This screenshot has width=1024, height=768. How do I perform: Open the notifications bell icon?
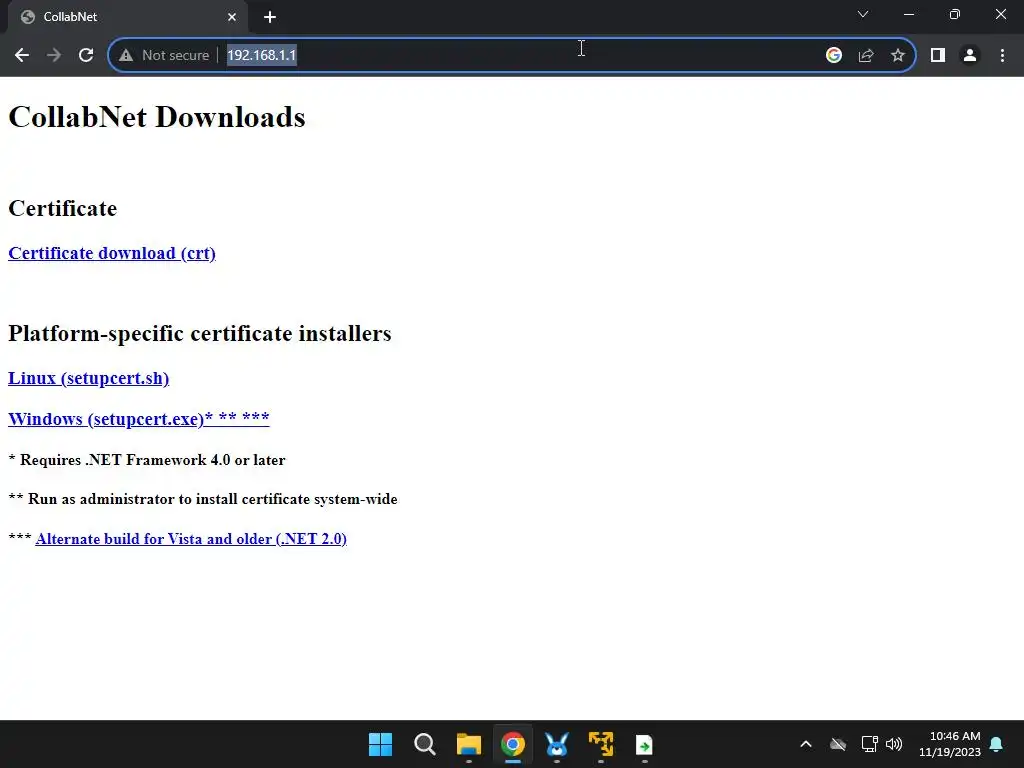(997, 744)
